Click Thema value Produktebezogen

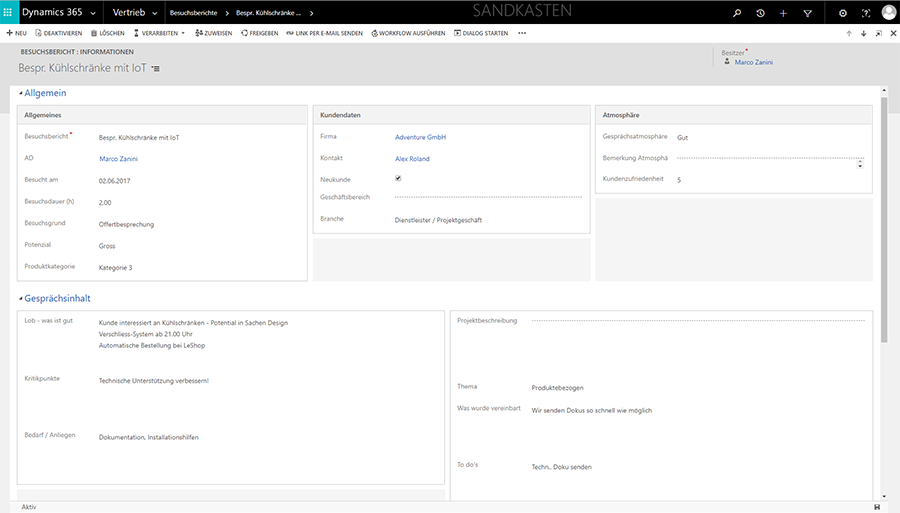557,388
